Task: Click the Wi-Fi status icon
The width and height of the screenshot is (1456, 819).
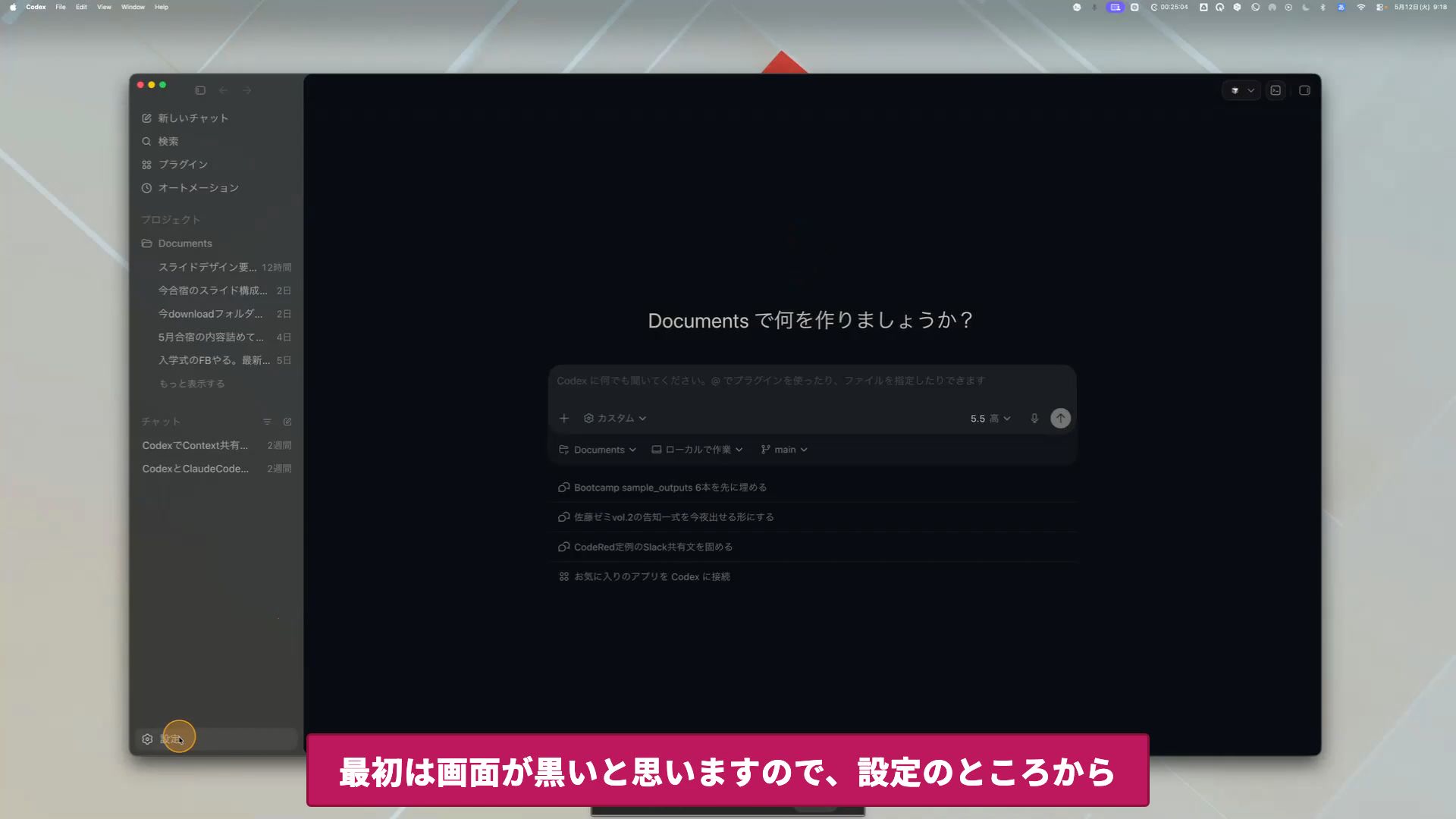Action: 1360,7
